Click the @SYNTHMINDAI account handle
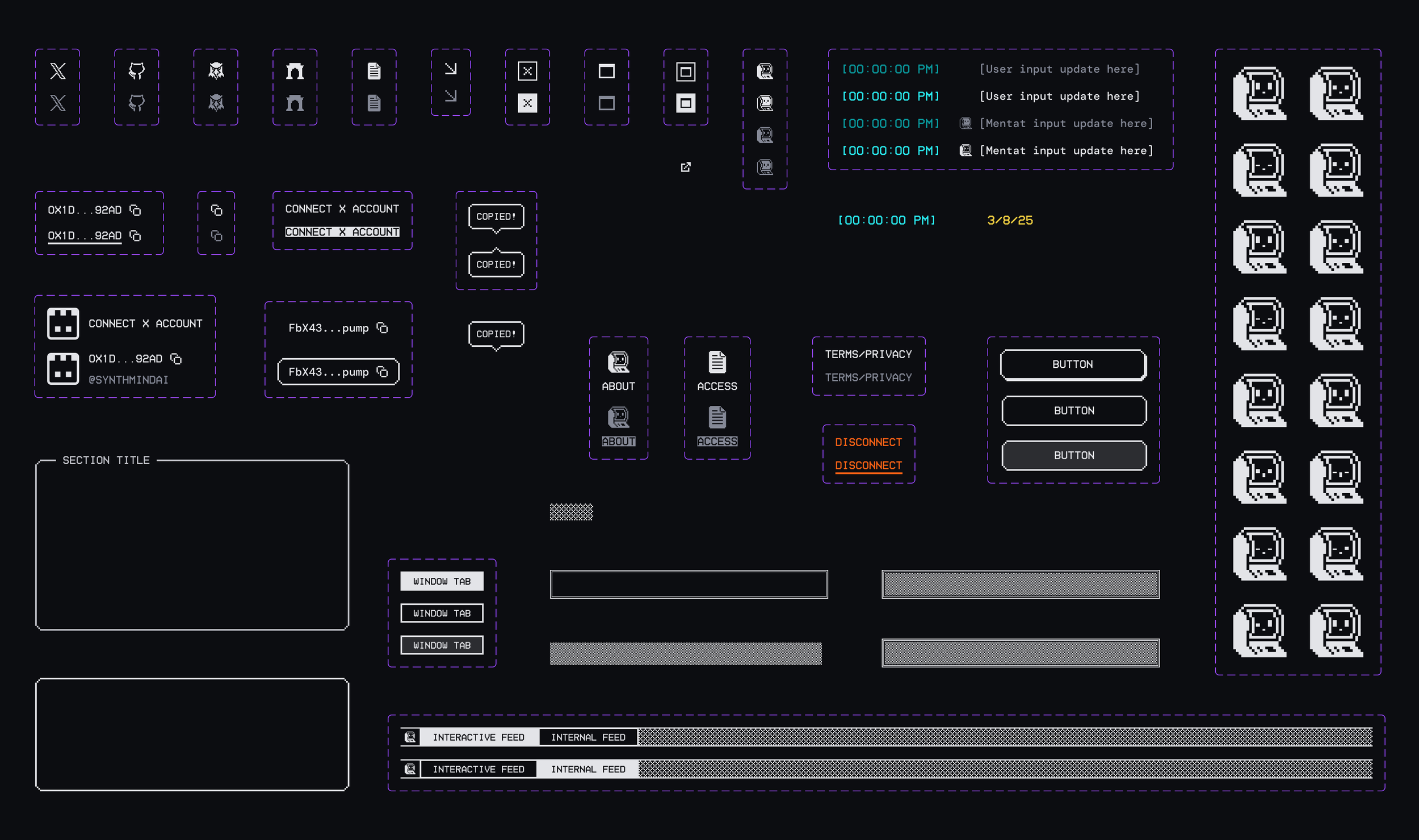 click(x=128, y=380)
